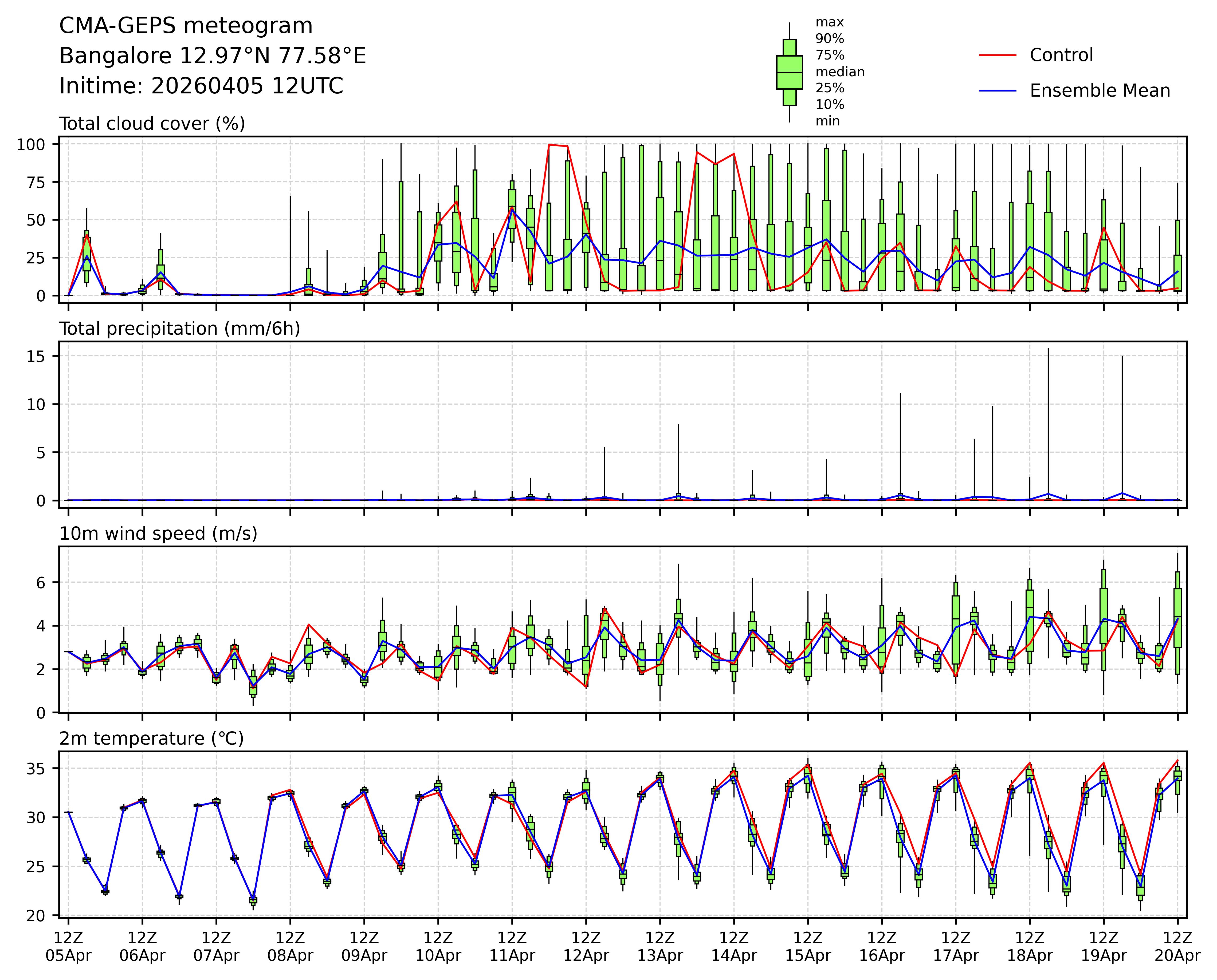
Task: Click the Control legend label
Action: [1061, 55]
